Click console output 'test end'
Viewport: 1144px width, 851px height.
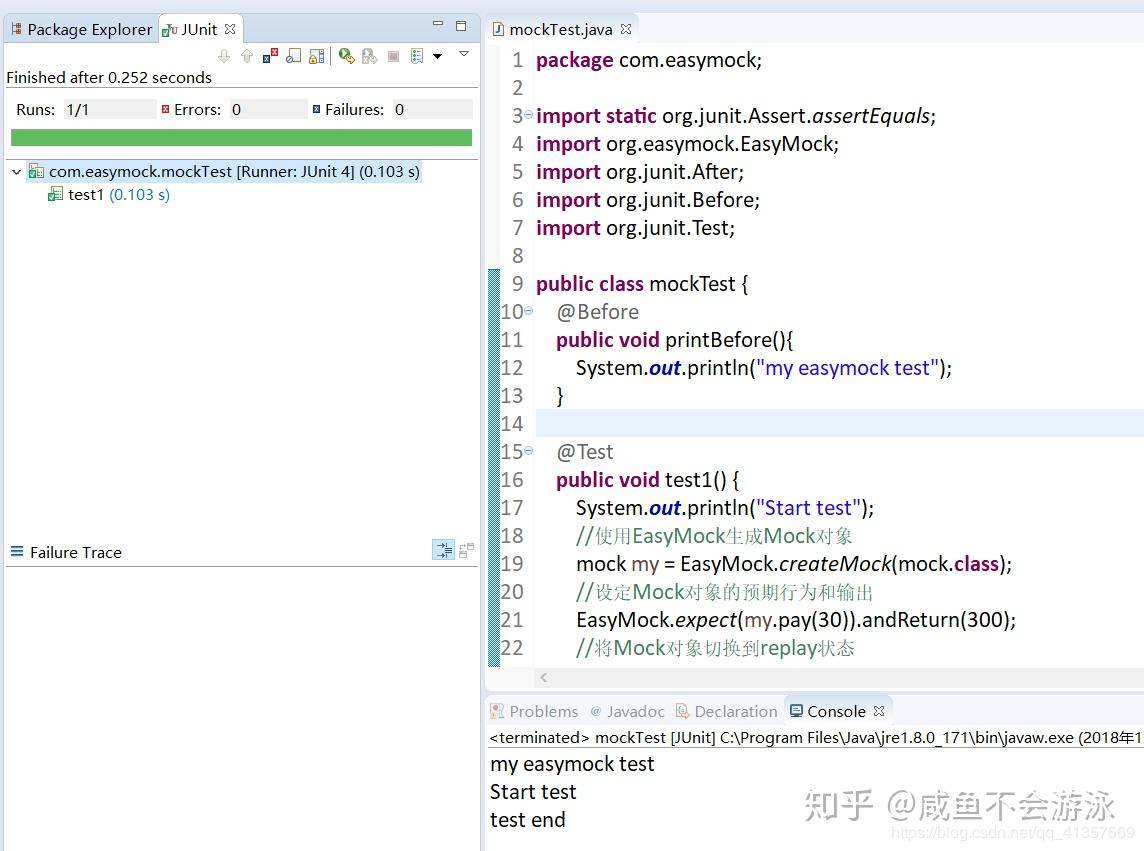click(527, 820)
